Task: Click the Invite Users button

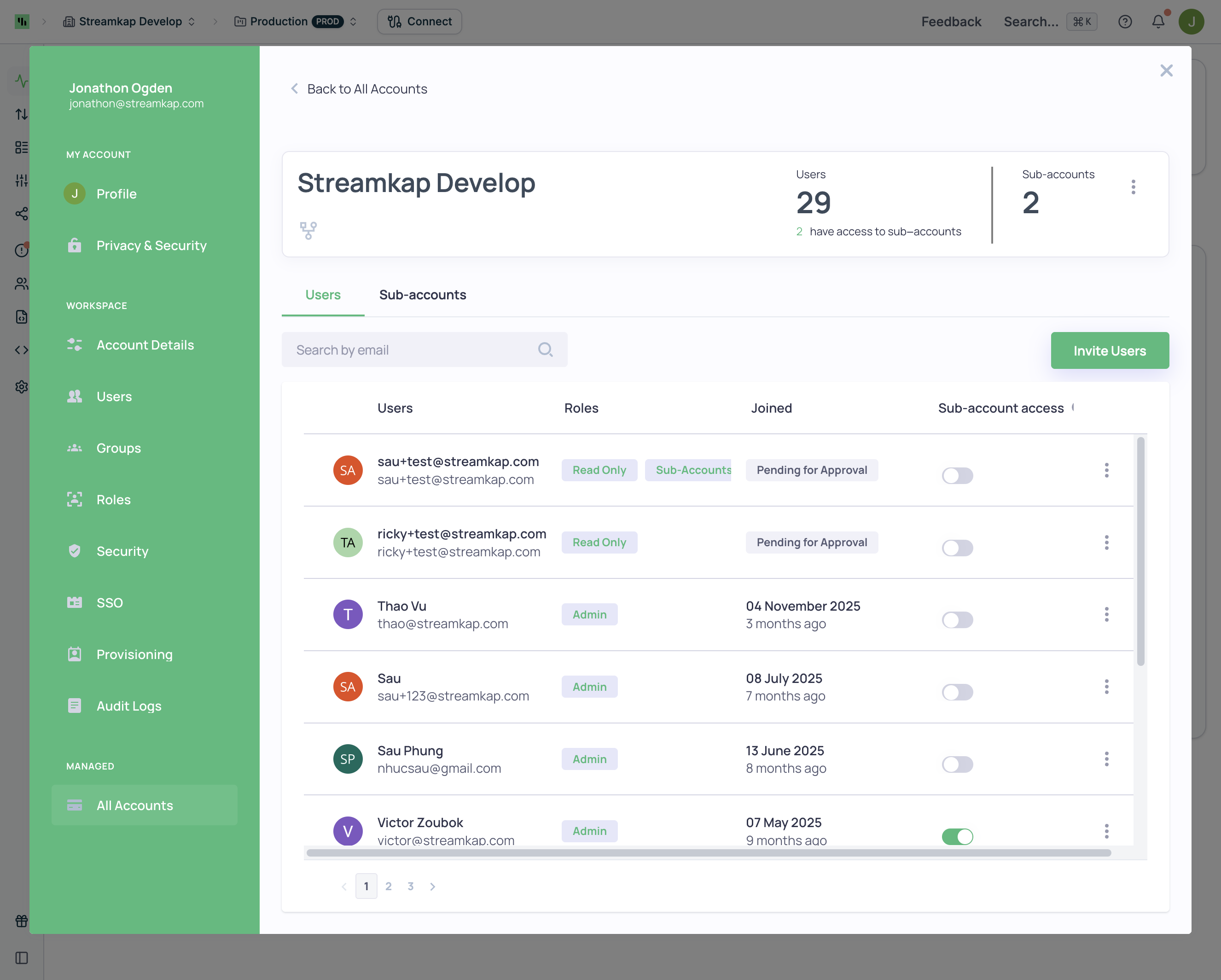Action: (1109, 350)
